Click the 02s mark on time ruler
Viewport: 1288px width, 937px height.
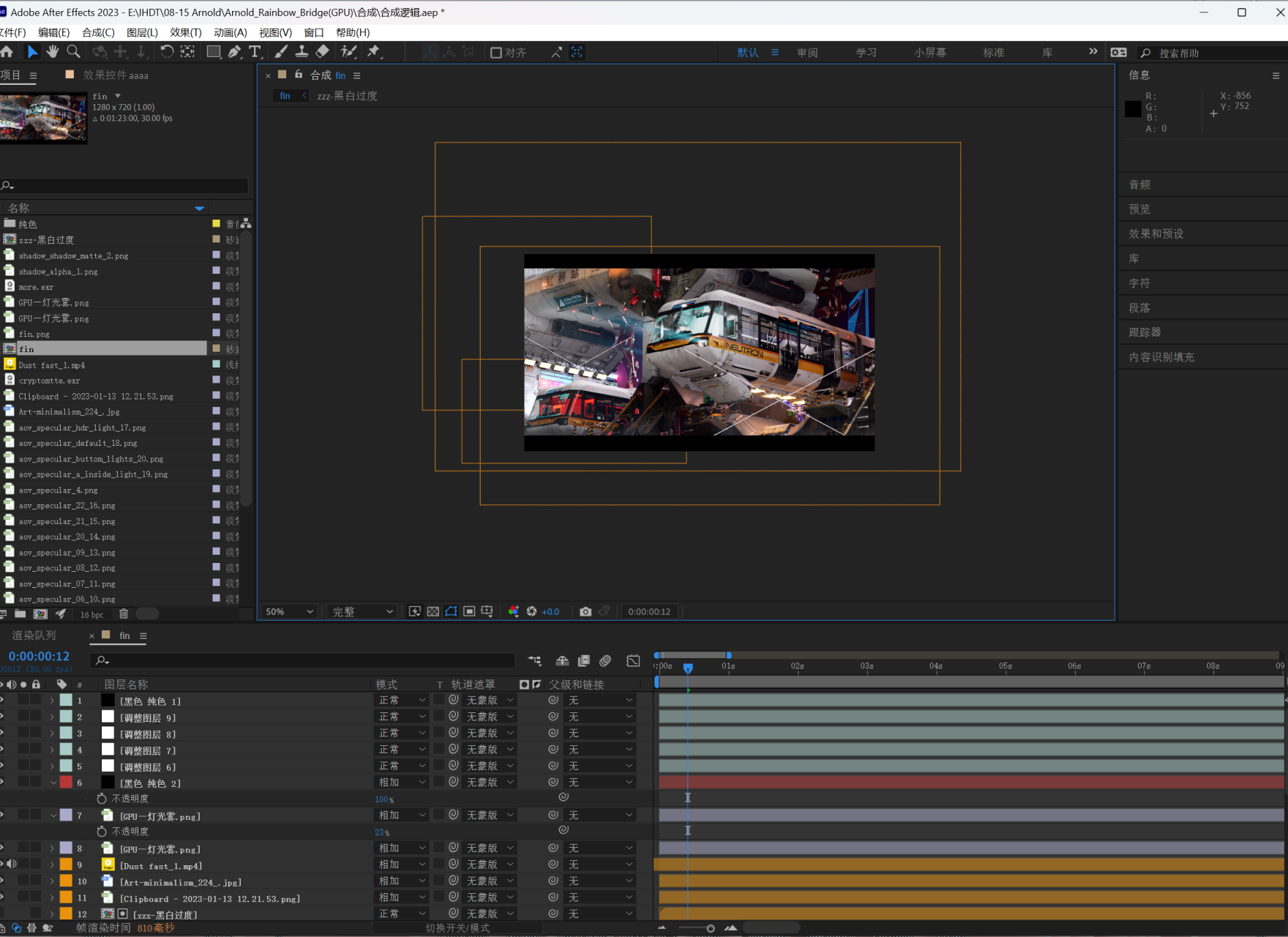point(797,666)
